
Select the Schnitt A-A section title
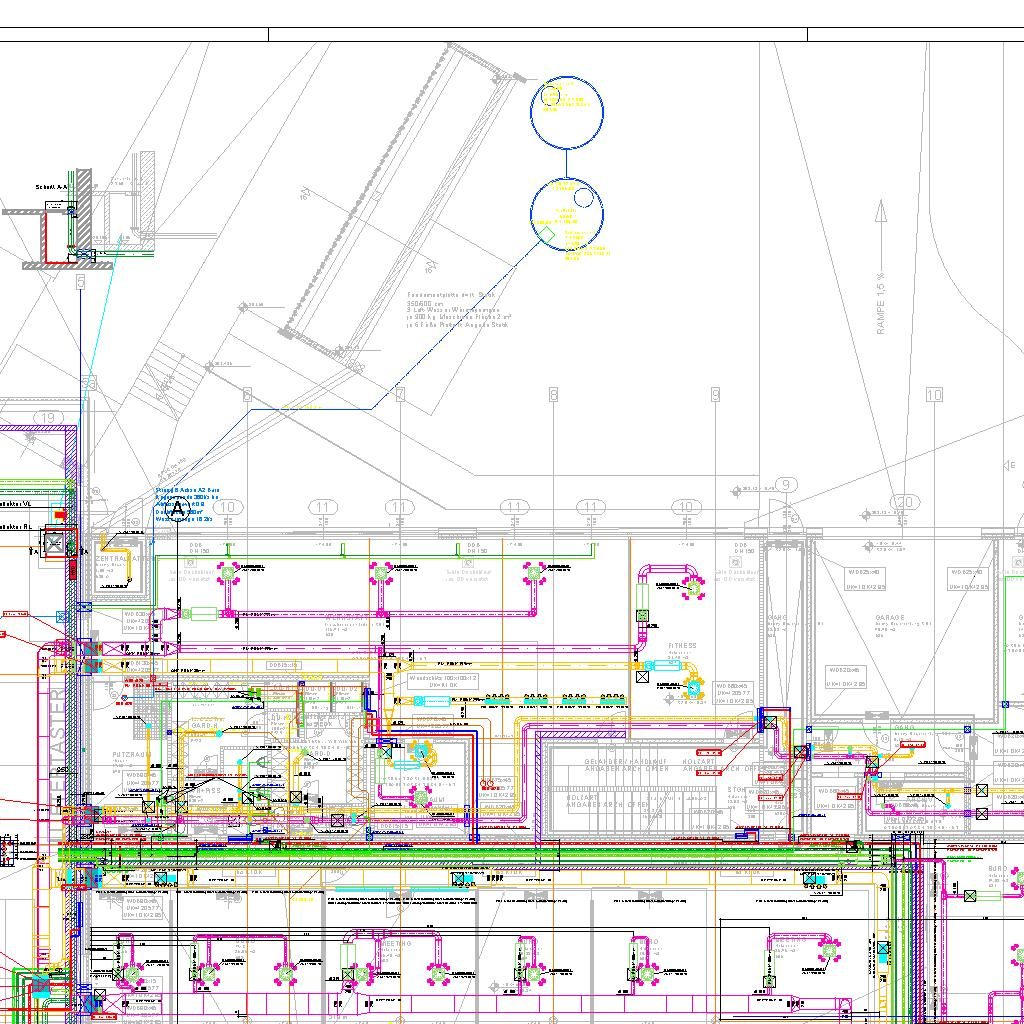[x=51, y=187]
